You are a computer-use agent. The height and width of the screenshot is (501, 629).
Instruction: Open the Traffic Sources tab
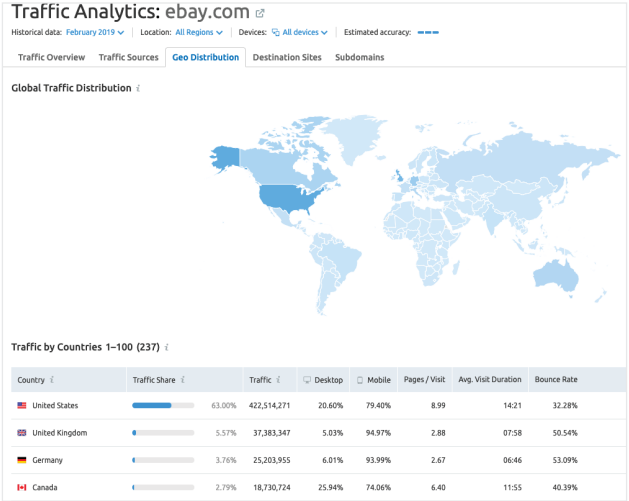pyautogui.click(x=128, y=58)
